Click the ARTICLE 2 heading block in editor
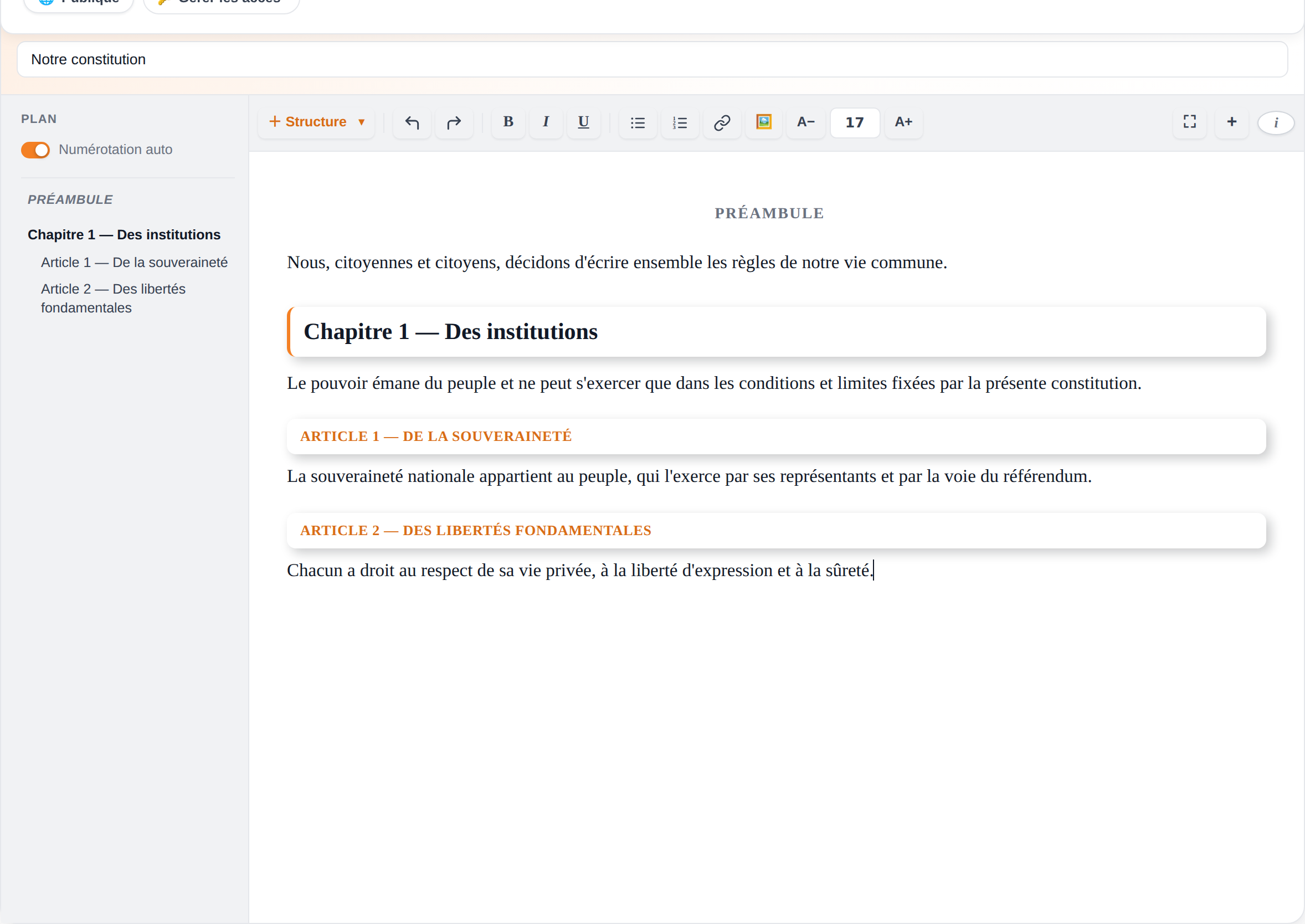This screenshot has height=924, width=1305. pyautogui.click(x=777, y=531)
